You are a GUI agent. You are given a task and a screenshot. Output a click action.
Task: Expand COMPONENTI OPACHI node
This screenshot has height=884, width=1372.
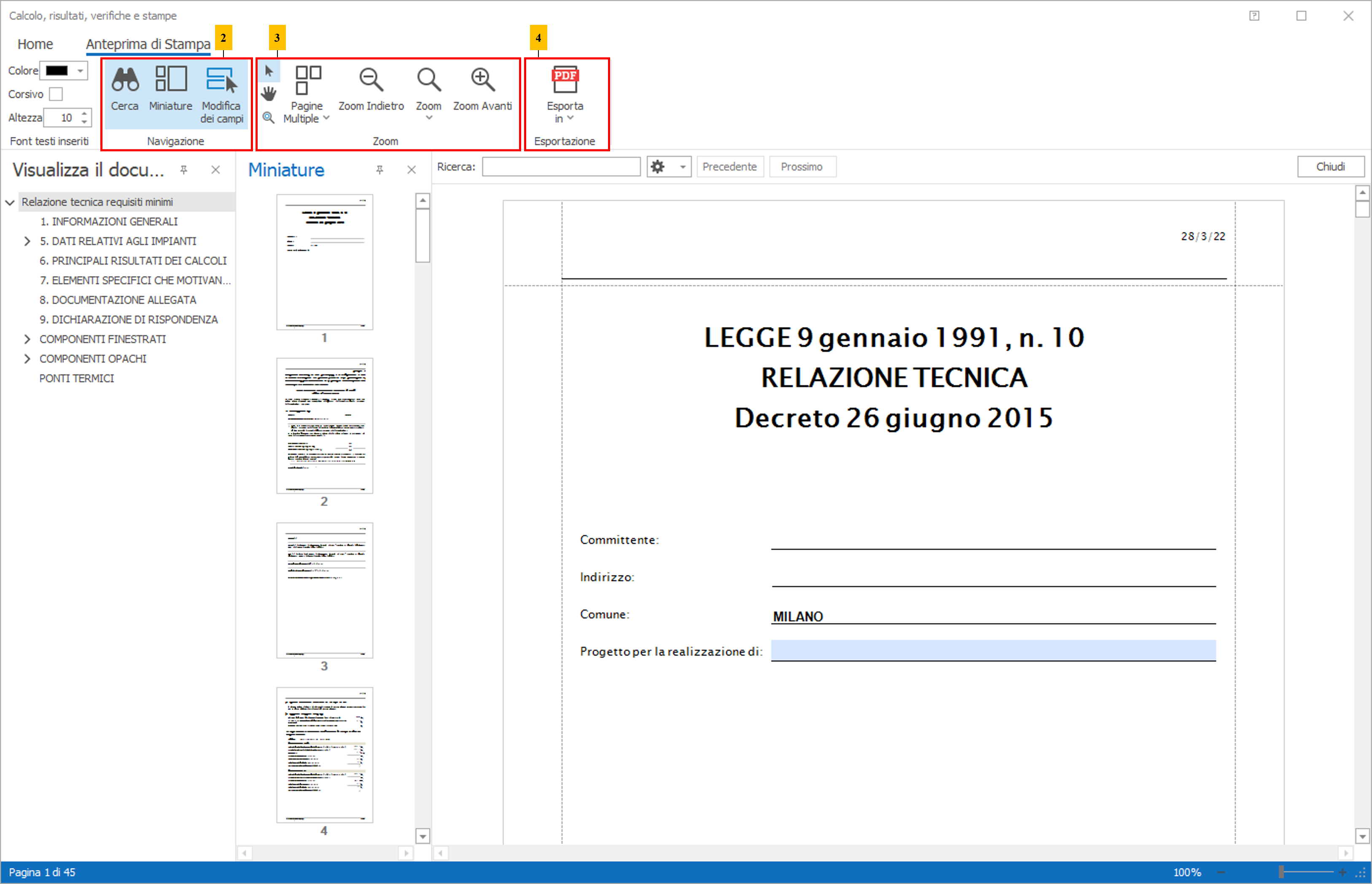27,359
